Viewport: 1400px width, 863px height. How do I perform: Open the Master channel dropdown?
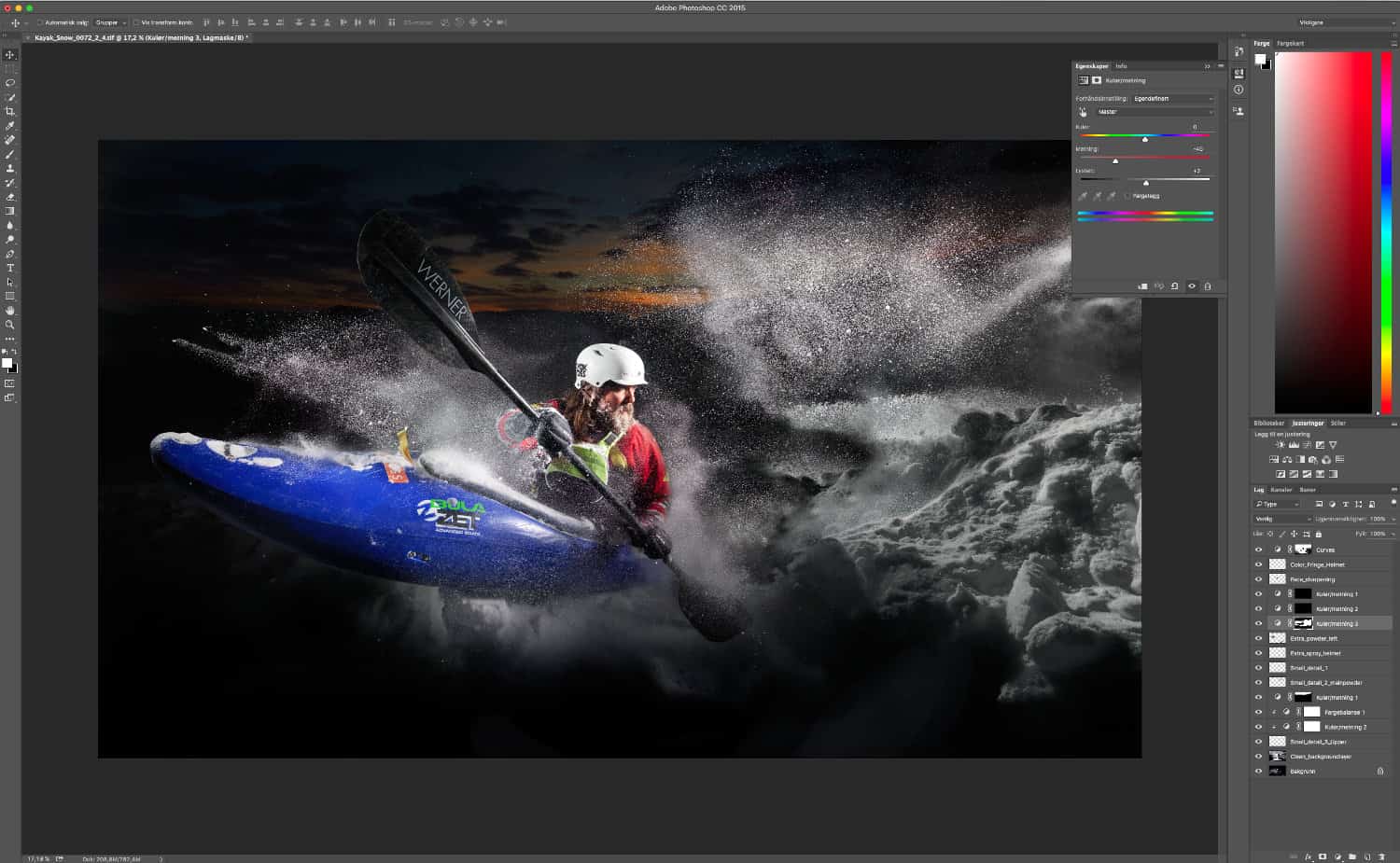pos(1155,112)
